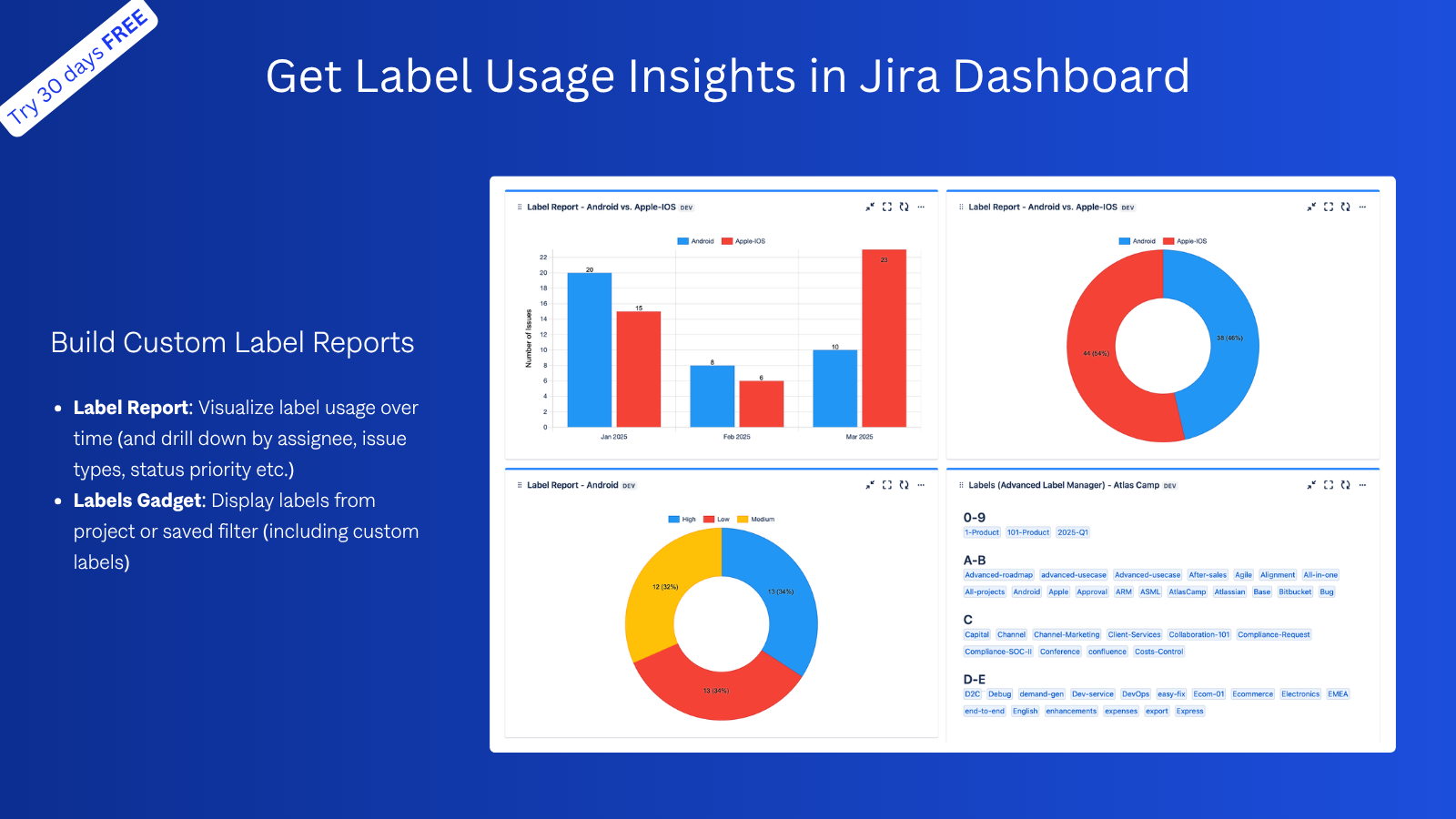This screenshot has height=819, width=1456.
Task: Refresh the bar chart Label Report gadget
Action: [904, 207]
